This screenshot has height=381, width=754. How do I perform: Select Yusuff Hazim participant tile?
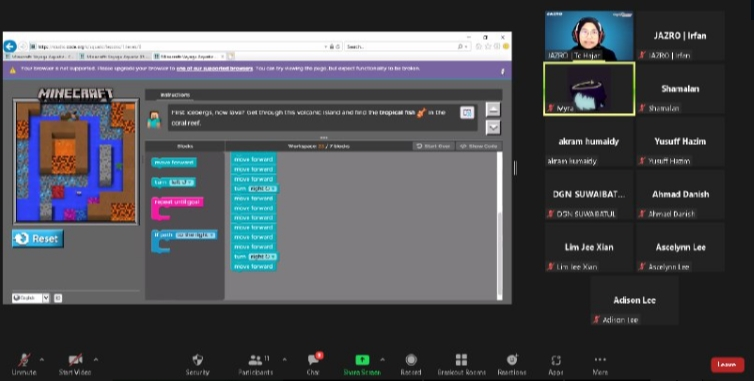[x=680, y=142]
